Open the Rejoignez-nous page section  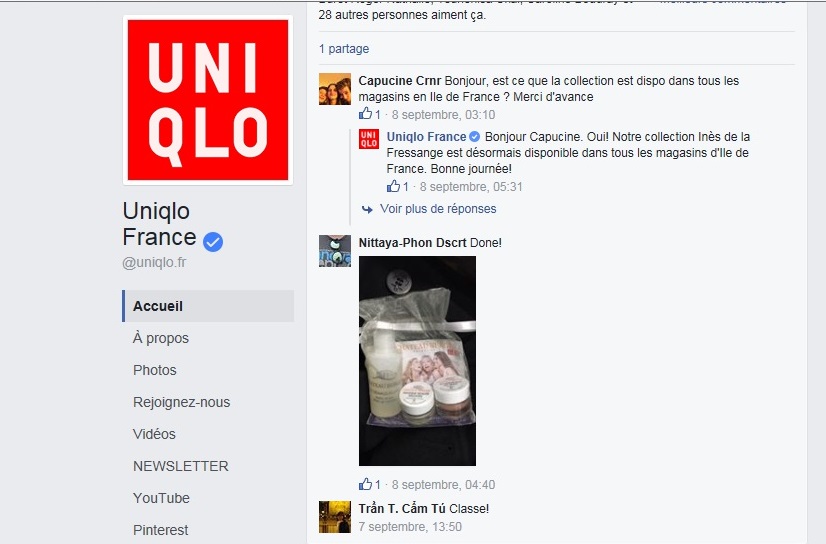(181, 402)
